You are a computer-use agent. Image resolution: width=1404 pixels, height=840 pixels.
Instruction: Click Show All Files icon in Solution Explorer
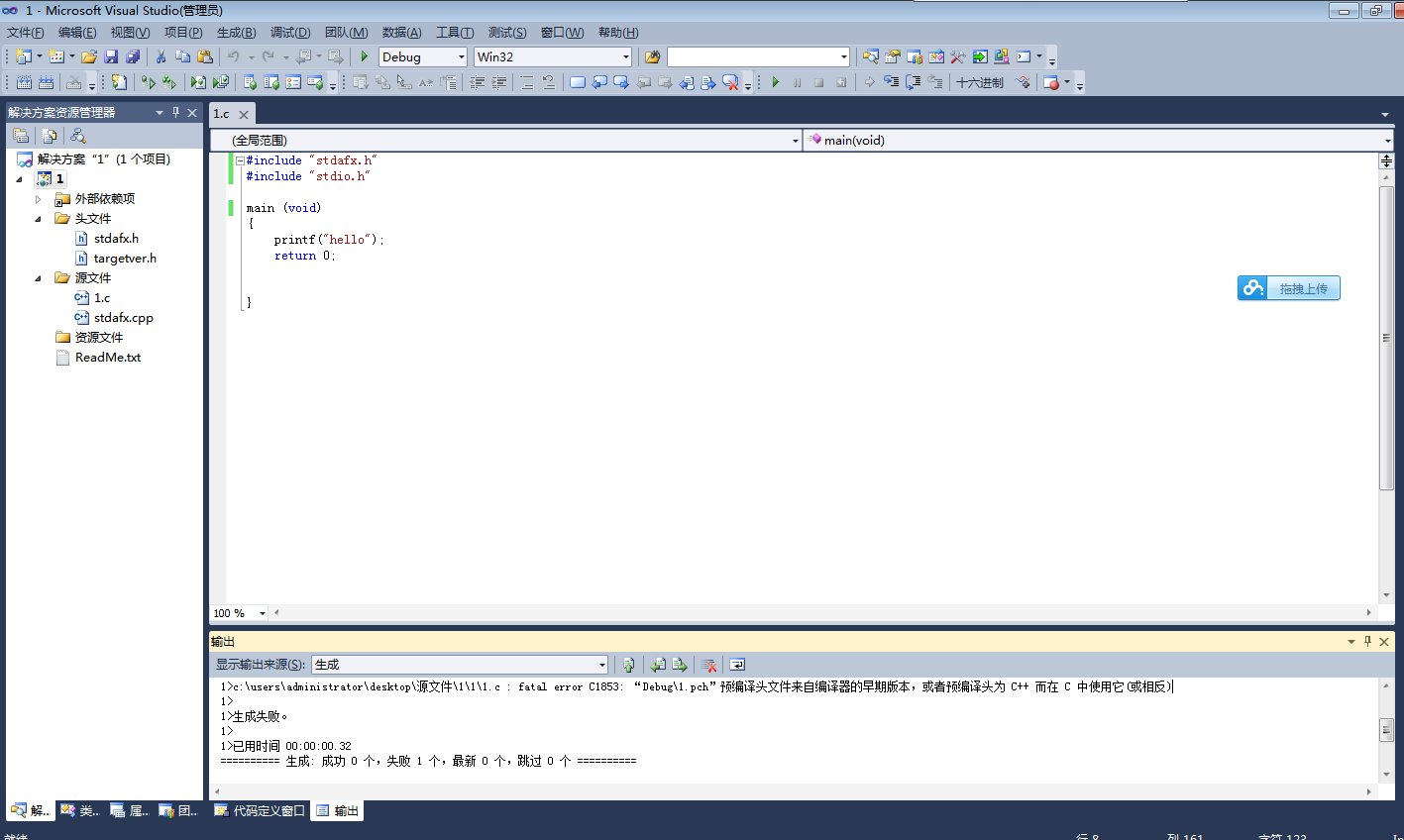click(x=49, y=136)
